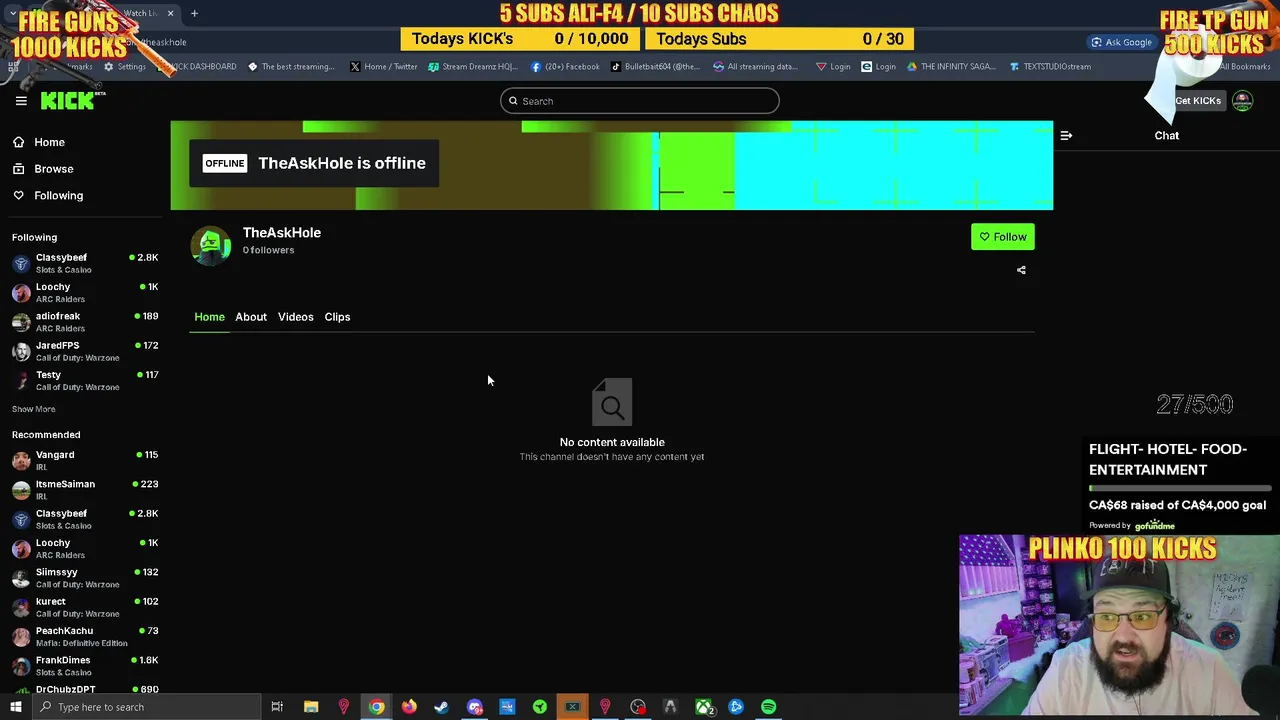Image resolution: width=1280 pixels, height=720 pixels.
Task: Expand Show More under Following
Action: coord(33,409)
